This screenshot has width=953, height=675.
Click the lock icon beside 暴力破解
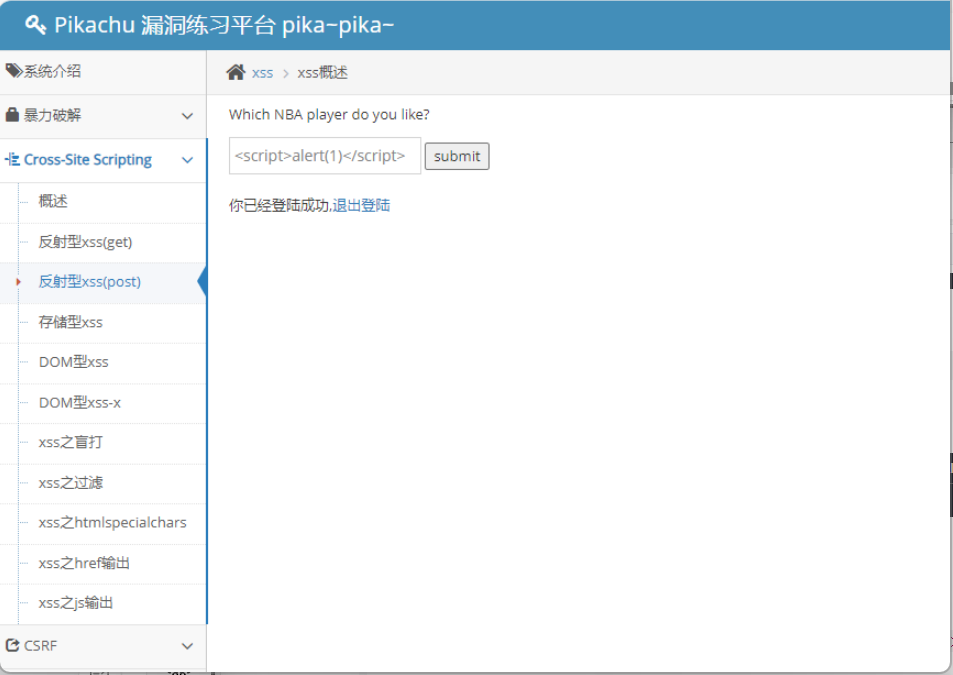(12, 114)
